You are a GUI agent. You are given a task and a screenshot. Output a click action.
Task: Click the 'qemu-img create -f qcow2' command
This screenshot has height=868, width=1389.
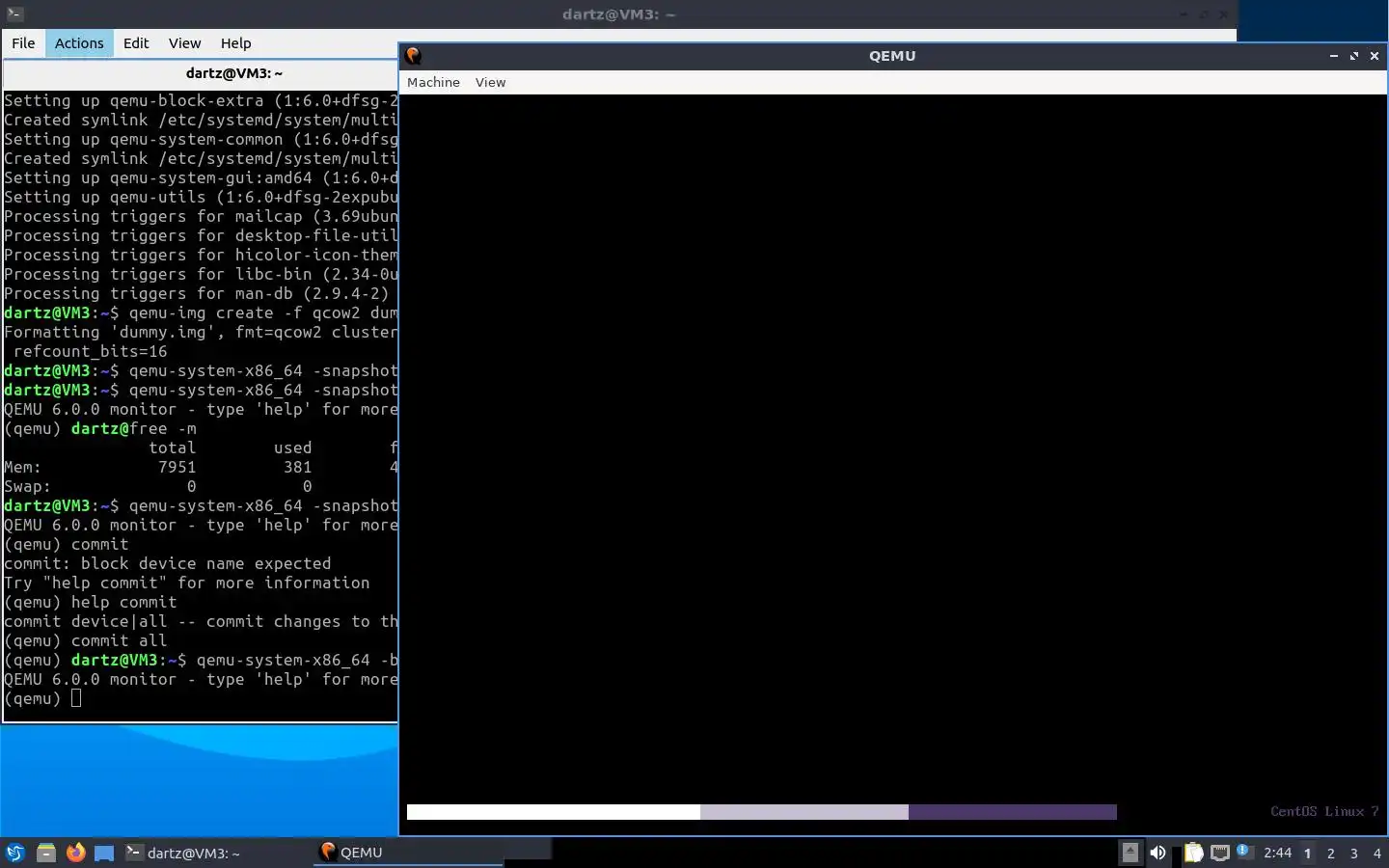click(263, 312)
